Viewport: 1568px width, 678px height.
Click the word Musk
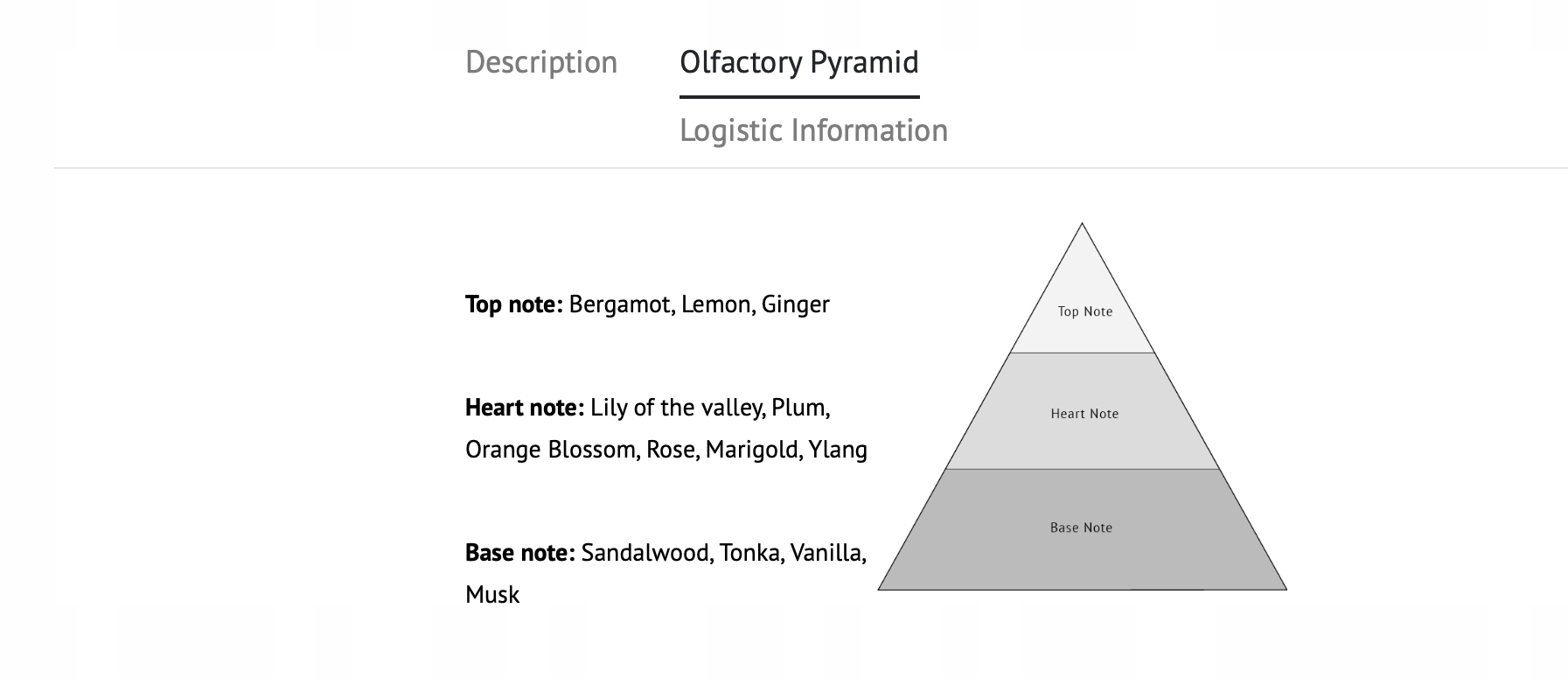coord(492,595)
